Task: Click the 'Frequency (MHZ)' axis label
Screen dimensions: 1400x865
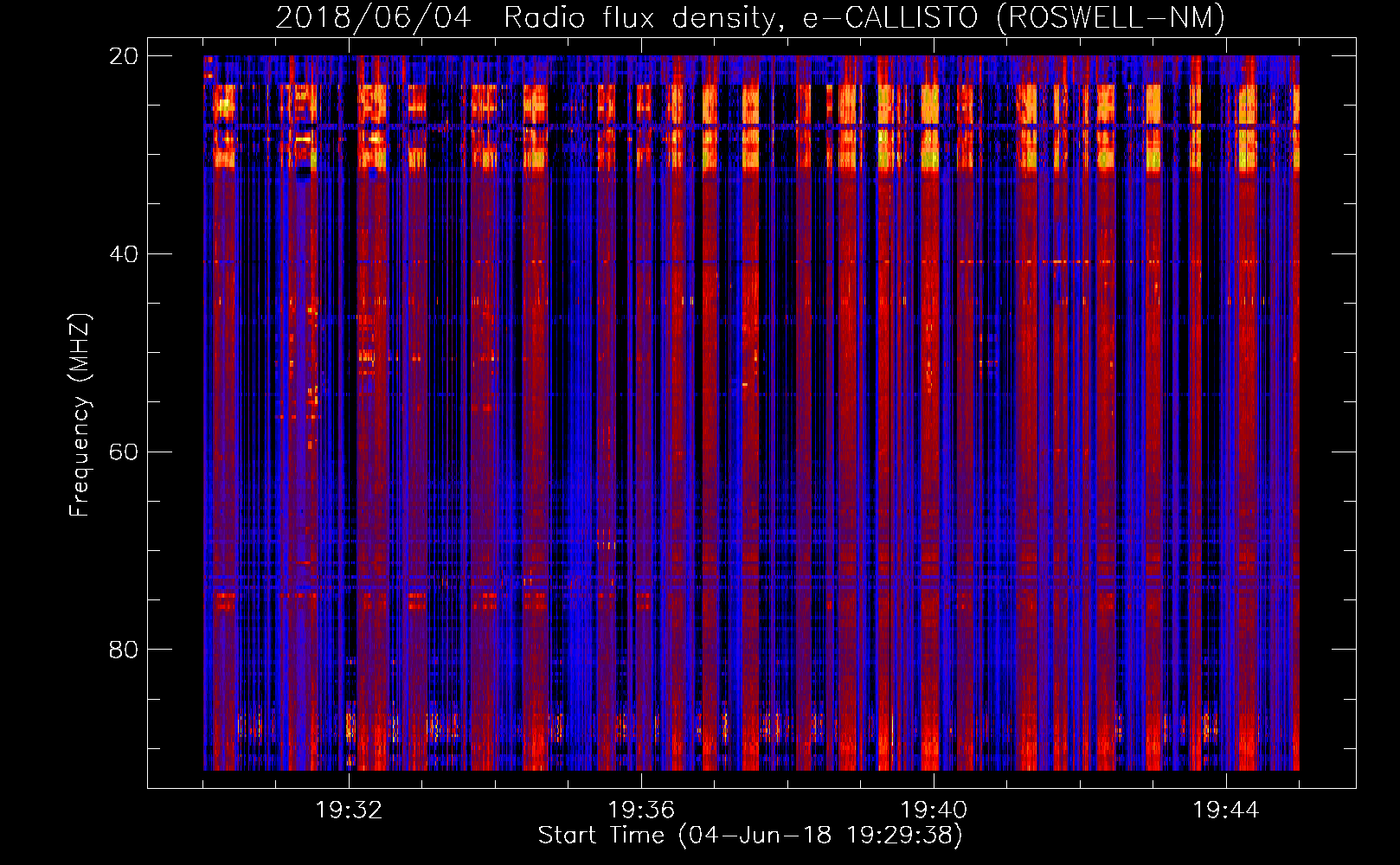Action: pos(79,415)
